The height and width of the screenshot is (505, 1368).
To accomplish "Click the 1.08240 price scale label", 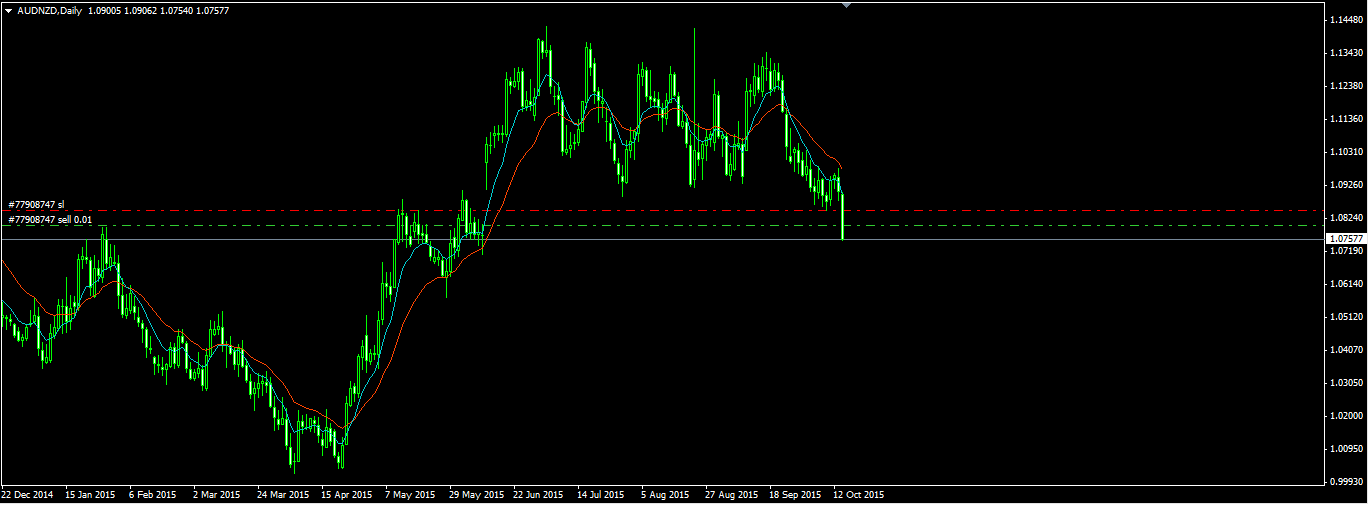I will tap(1346, 218).
